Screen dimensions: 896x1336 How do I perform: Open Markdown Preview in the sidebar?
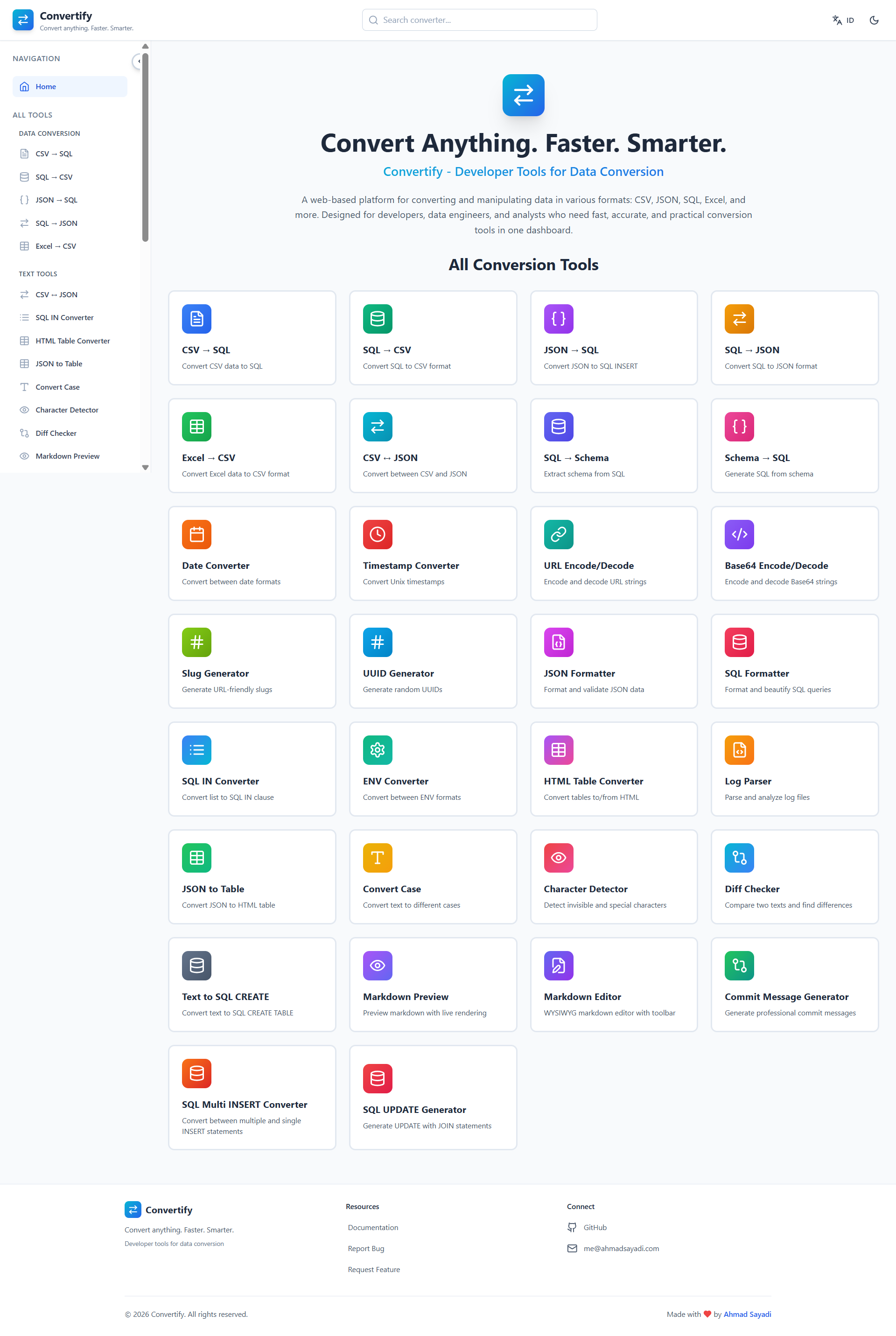(70, 456)
